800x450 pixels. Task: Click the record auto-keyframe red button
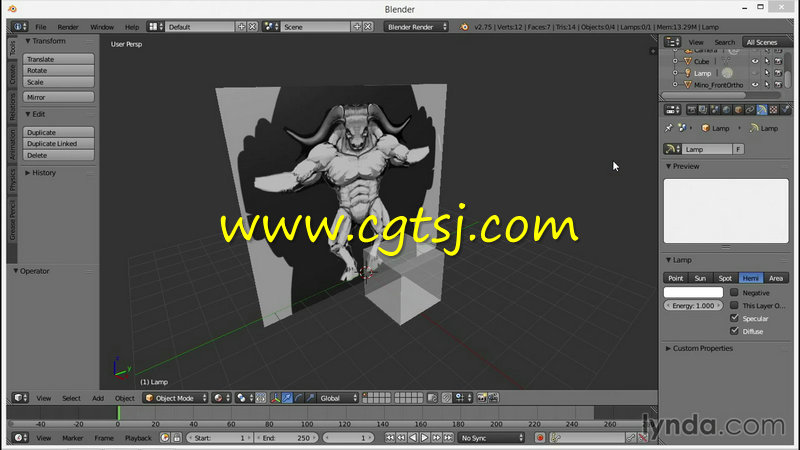[540, 438]
